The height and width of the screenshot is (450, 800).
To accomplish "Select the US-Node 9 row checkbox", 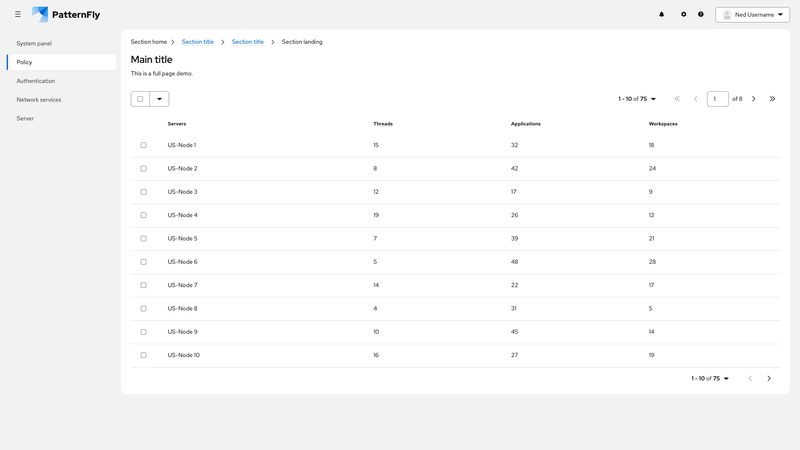I will (x=143, y=332).
